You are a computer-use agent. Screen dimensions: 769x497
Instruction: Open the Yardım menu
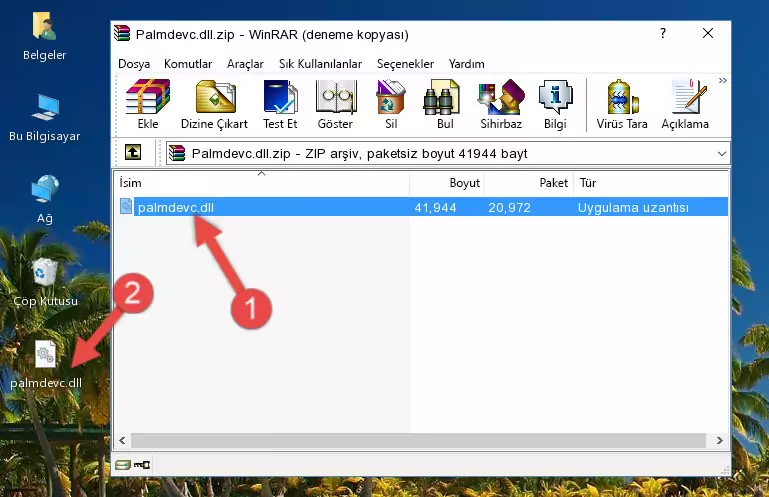[x=466, y=64]
